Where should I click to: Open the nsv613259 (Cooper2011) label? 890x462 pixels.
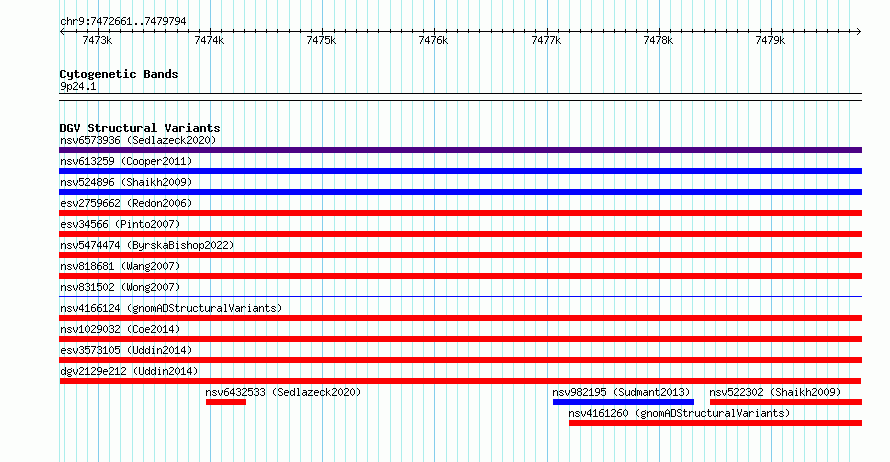click(x=126, y=161)
